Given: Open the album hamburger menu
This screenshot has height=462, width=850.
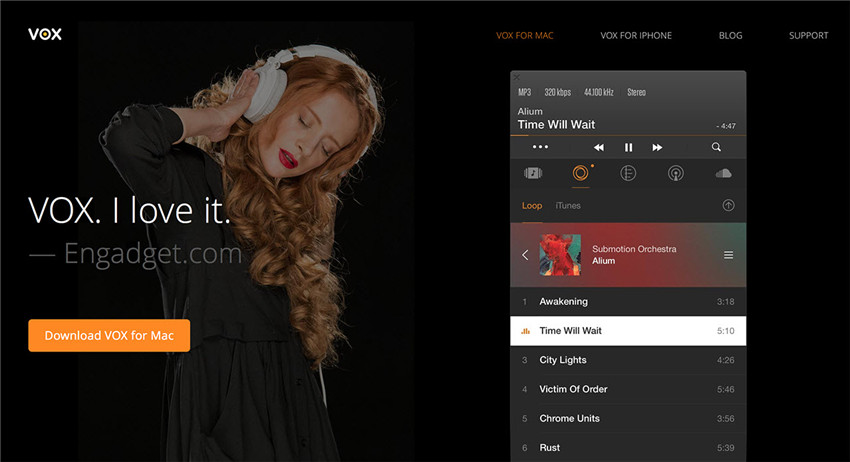Looking at the screenshot, I should pos(728,255).
